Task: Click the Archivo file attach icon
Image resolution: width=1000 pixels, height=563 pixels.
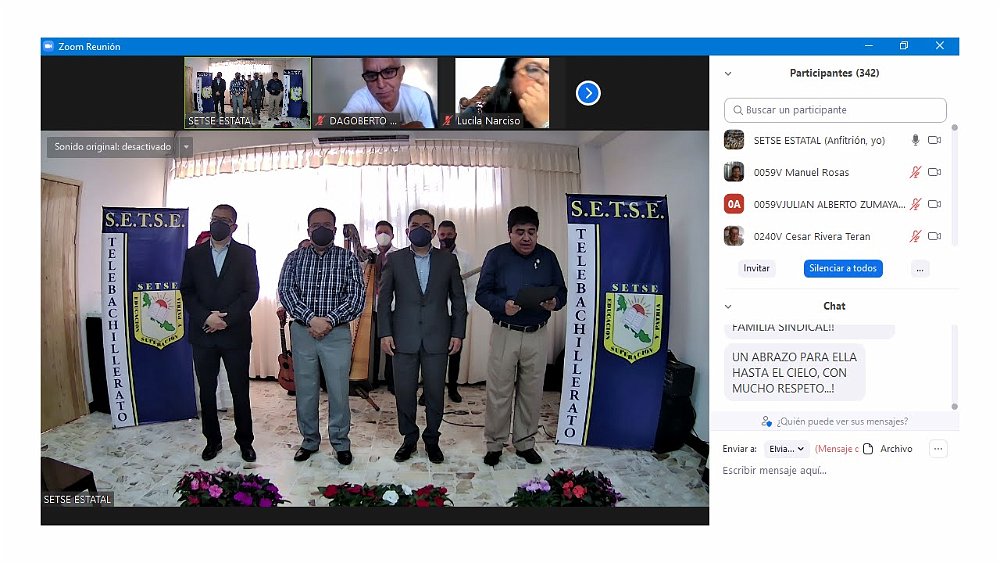Action: (x=868, y=449)
